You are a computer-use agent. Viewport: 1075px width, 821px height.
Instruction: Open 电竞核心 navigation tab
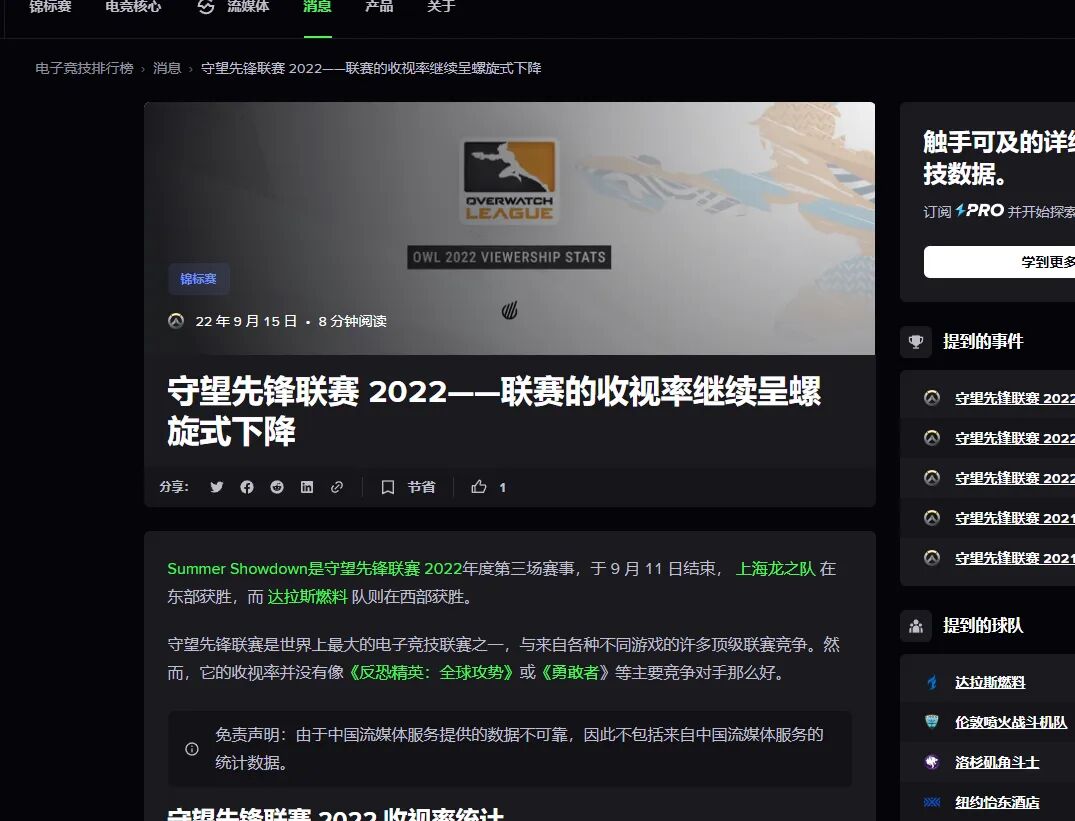133,6
